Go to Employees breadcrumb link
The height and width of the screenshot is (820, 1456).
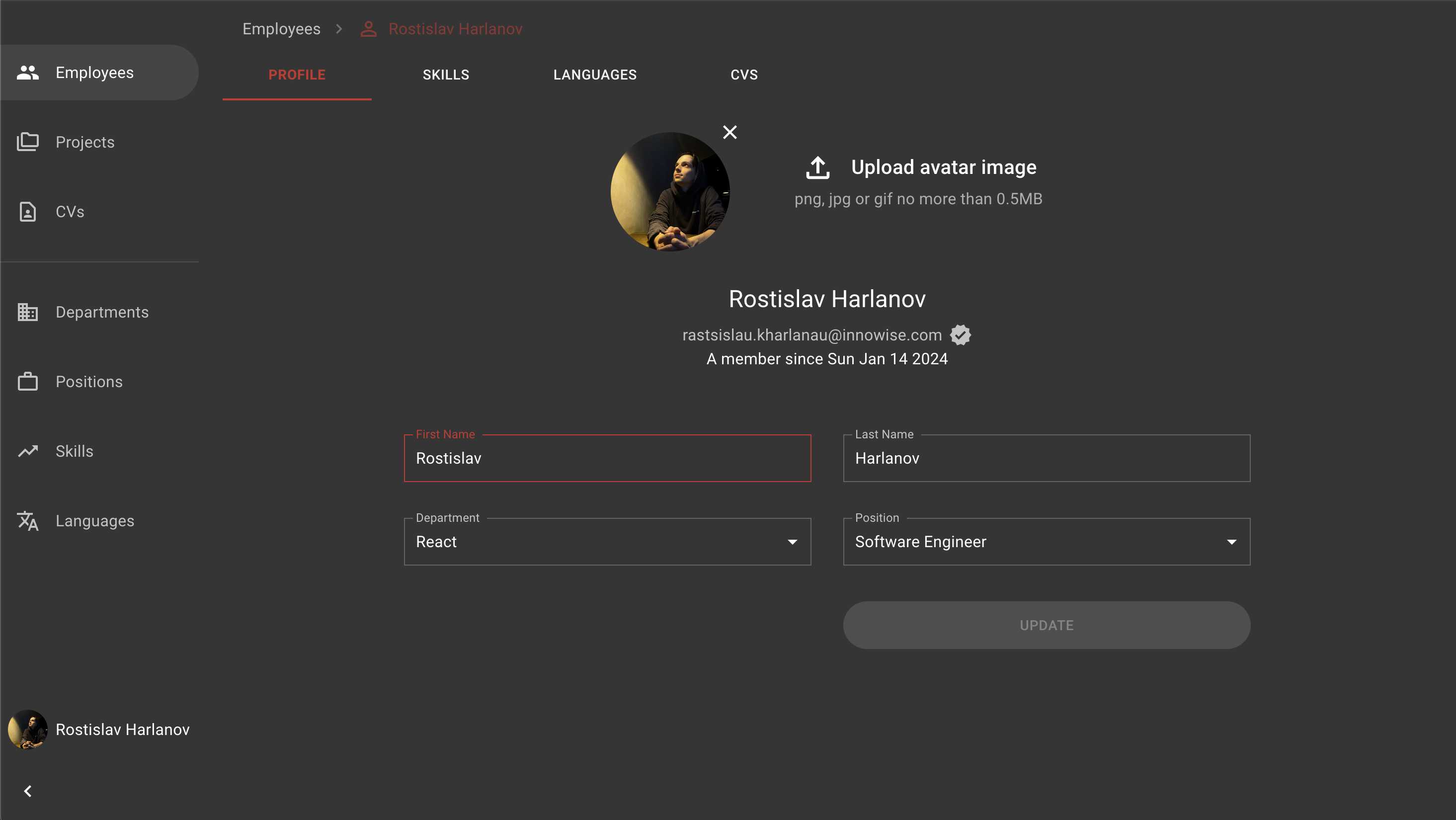click(x=281, y=29)
